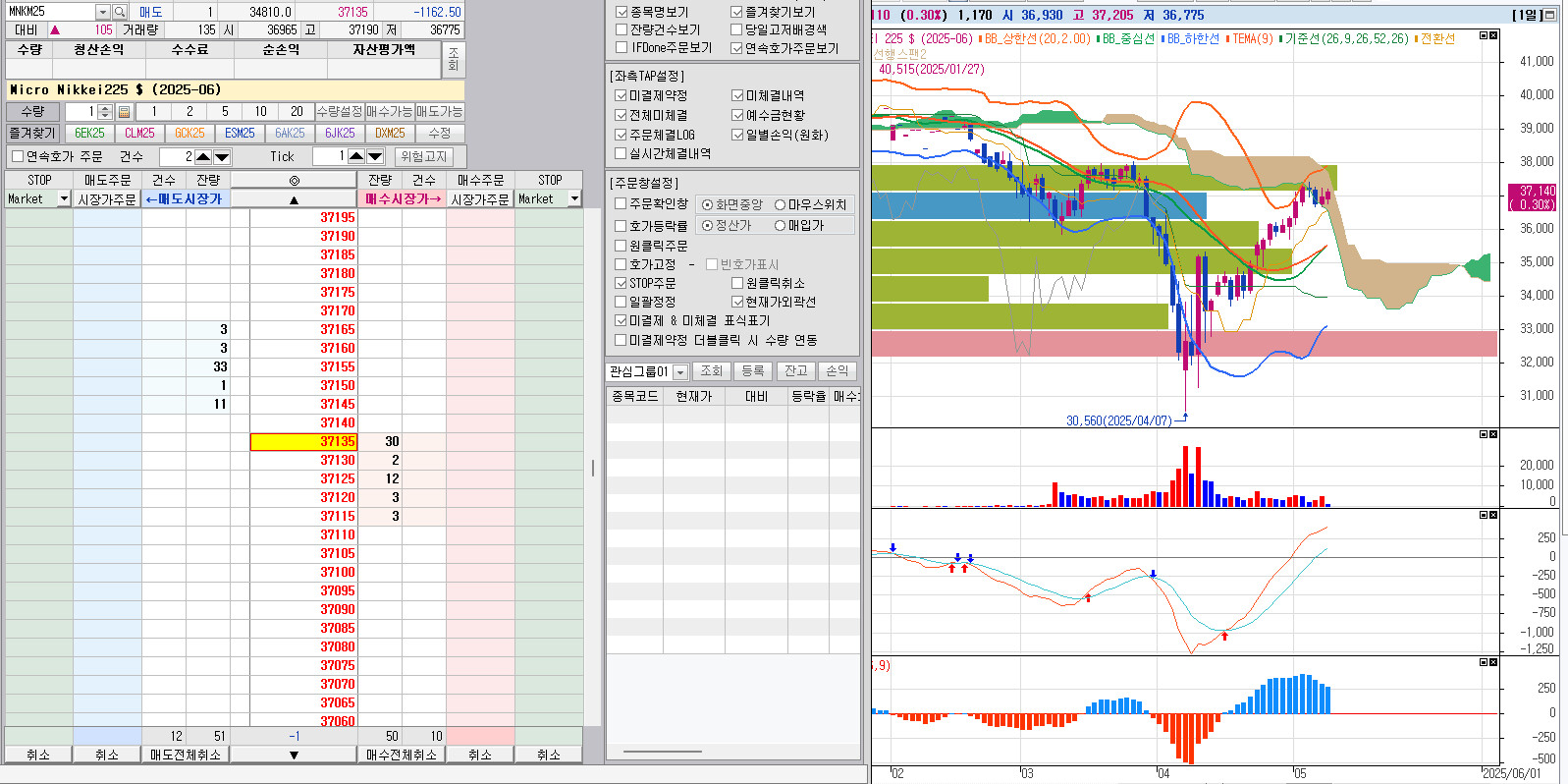Click chart panel maximize icon at top-right
The image size is (1568, 784).
pos(1550,15)
